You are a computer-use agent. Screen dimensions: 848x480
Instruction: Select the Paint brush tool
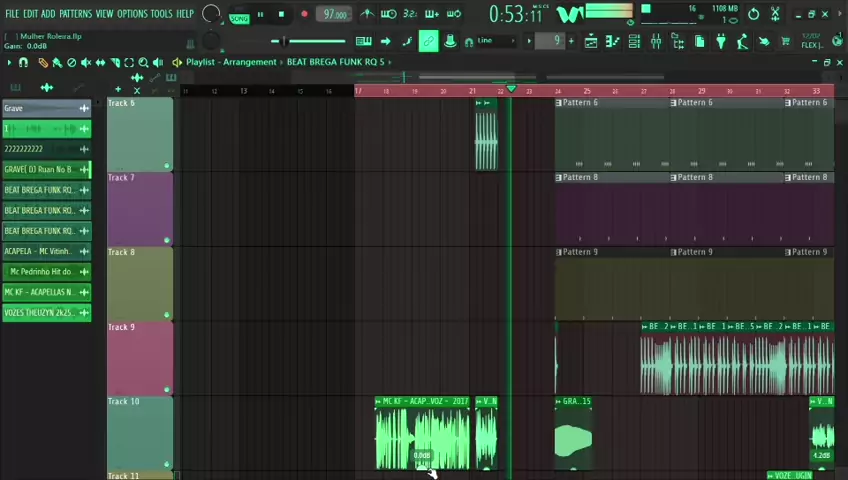point(57,63)
